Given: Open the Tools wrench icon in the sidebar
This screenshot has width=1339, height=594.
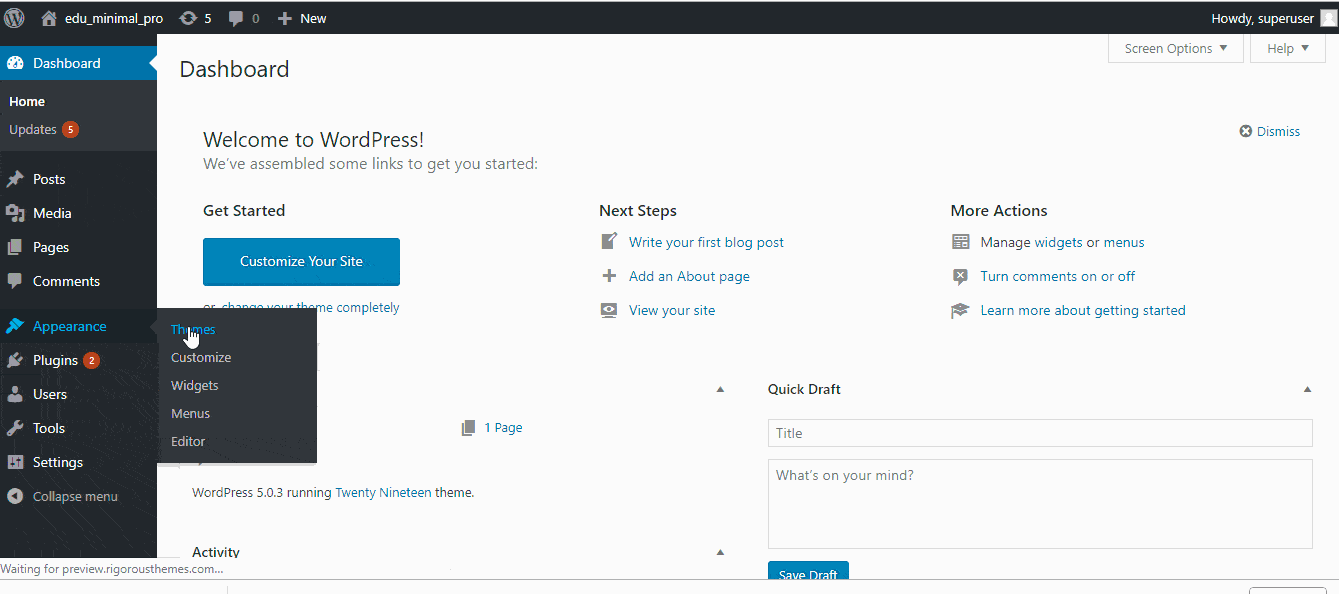Looking at the screenshot, I should click(x=15, y=428).
